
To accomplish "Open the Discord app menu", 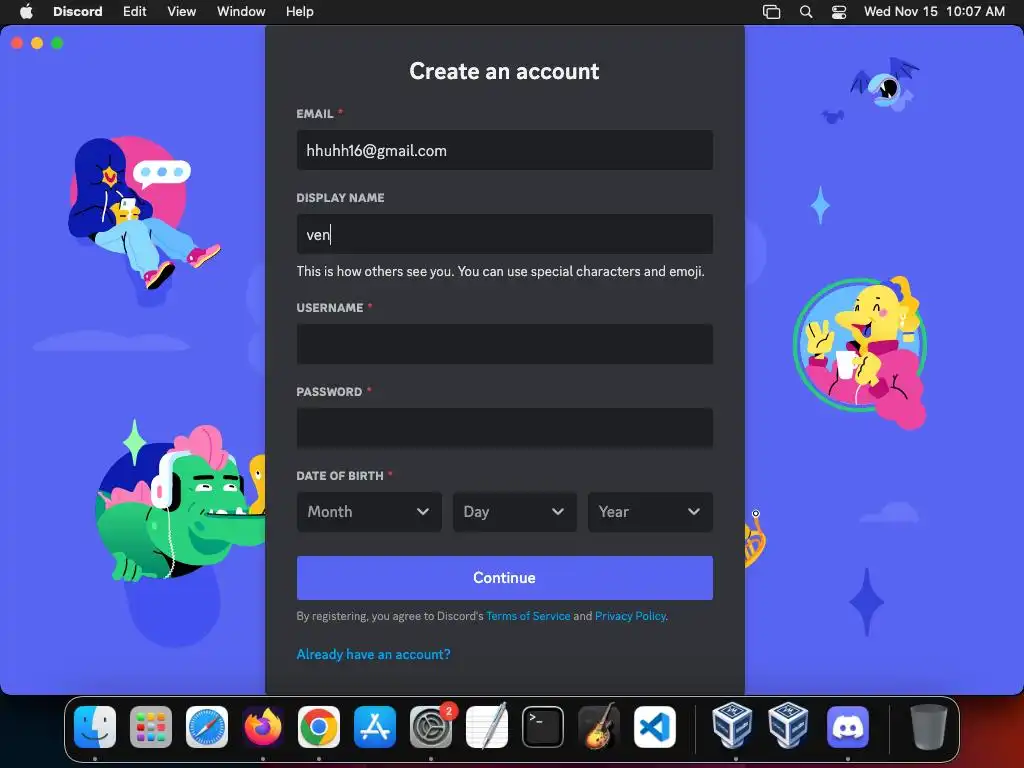I will coord(78,11).
